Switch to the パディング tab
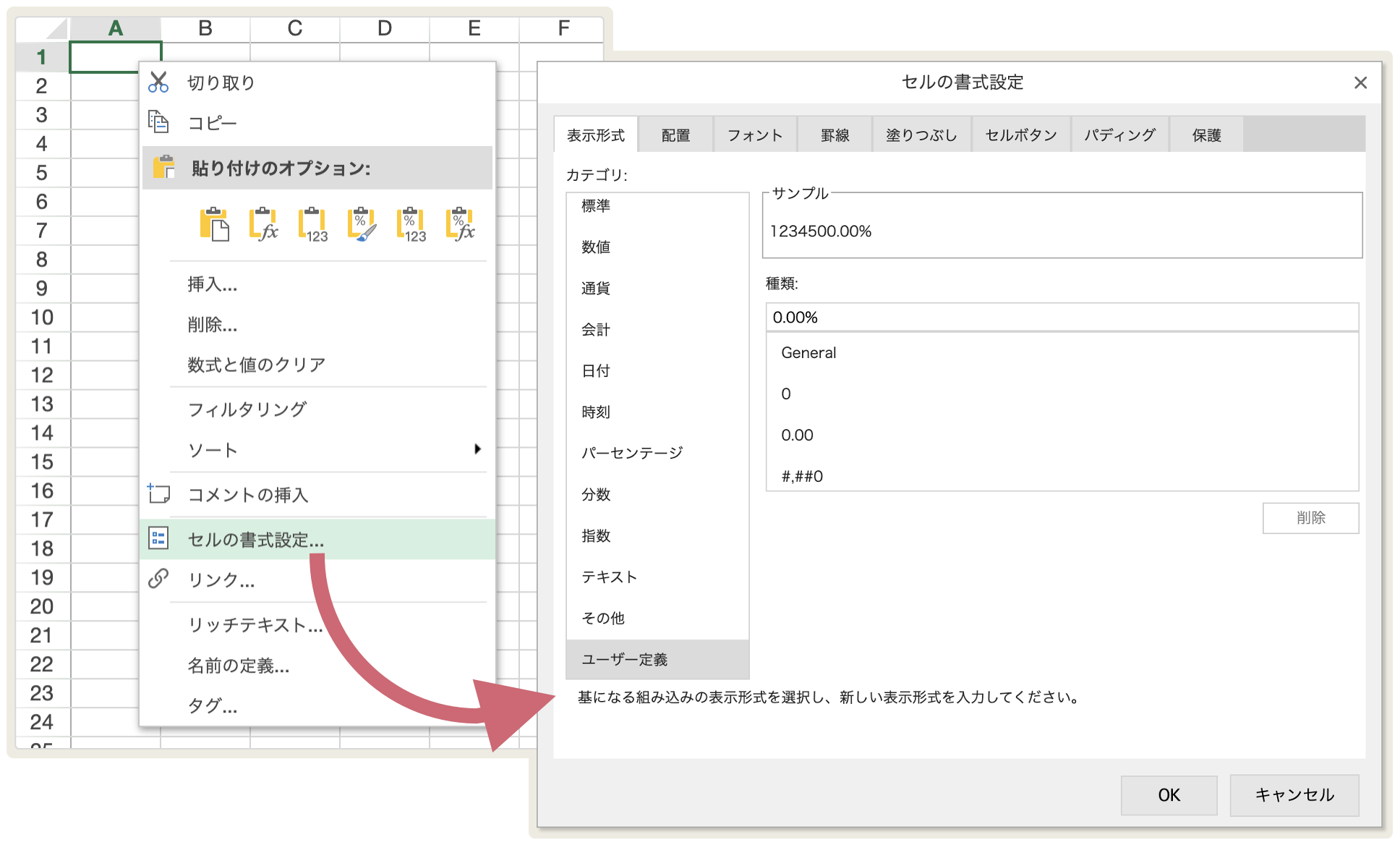 point(1119,135)
